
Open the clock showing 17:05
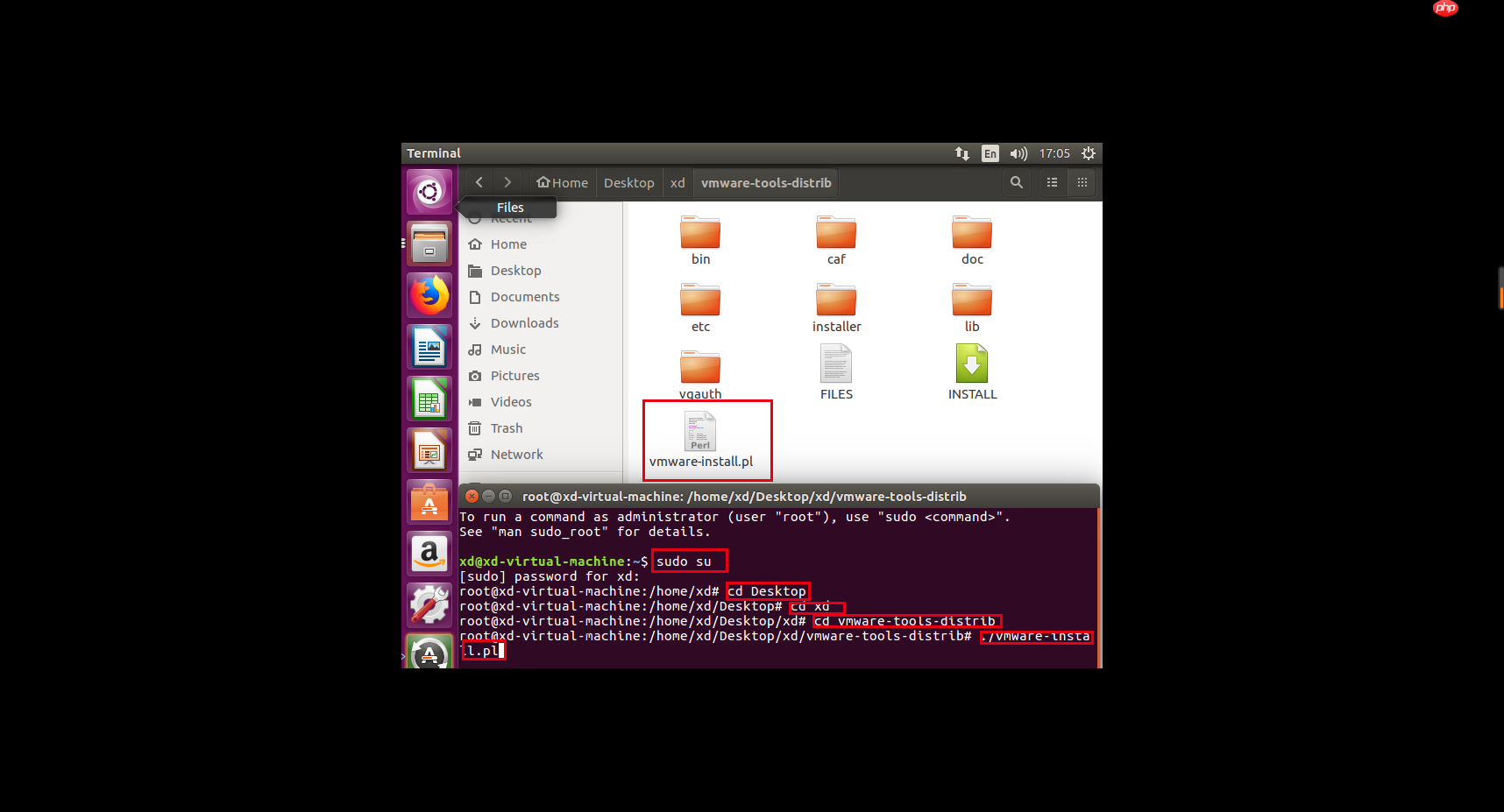click(1054, 152)
